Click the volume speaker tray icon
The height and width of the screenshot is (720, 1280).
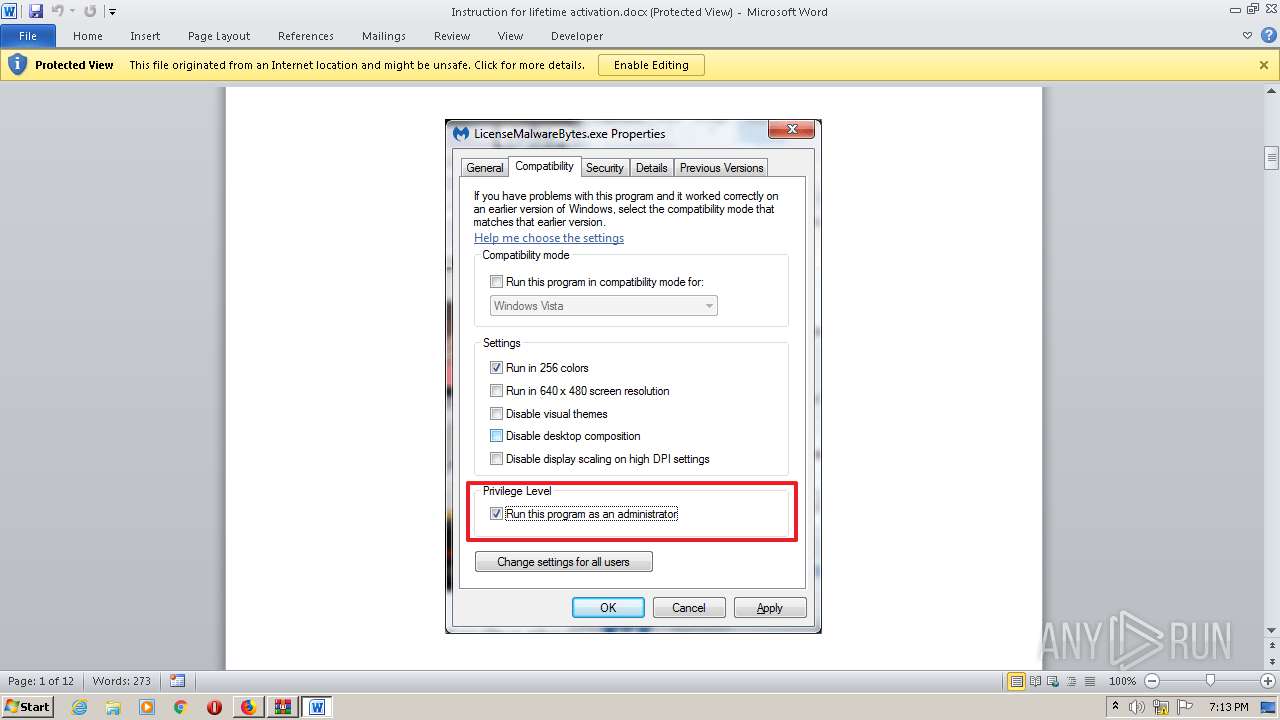[1139, 707]
